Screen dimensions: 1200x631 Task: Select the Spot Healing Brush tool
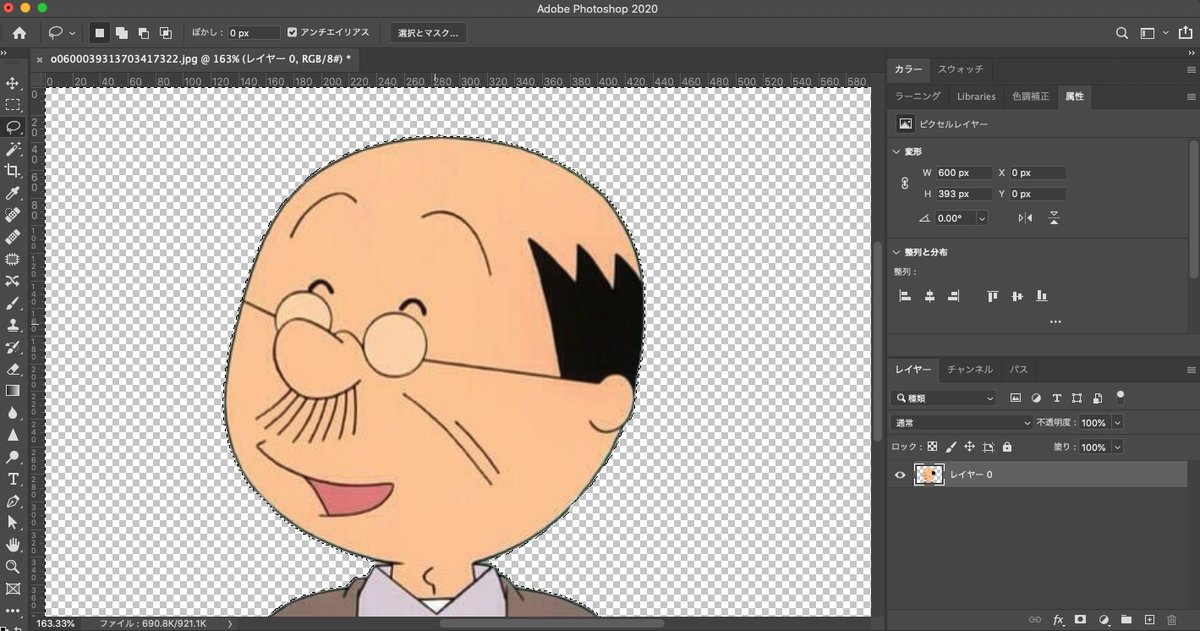[13, 215]
